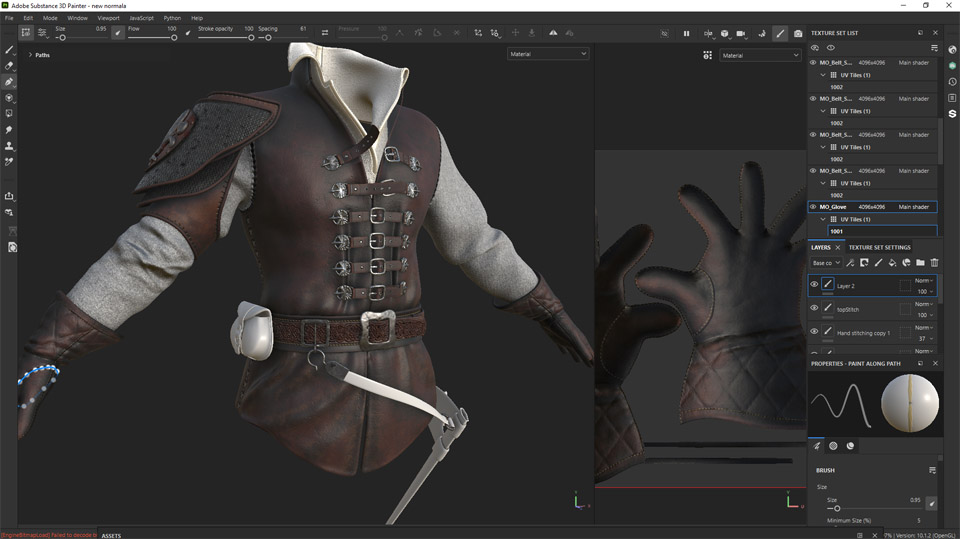960x539 pixels.
Task: Open the File menu
Action: [x=9, y=18]
